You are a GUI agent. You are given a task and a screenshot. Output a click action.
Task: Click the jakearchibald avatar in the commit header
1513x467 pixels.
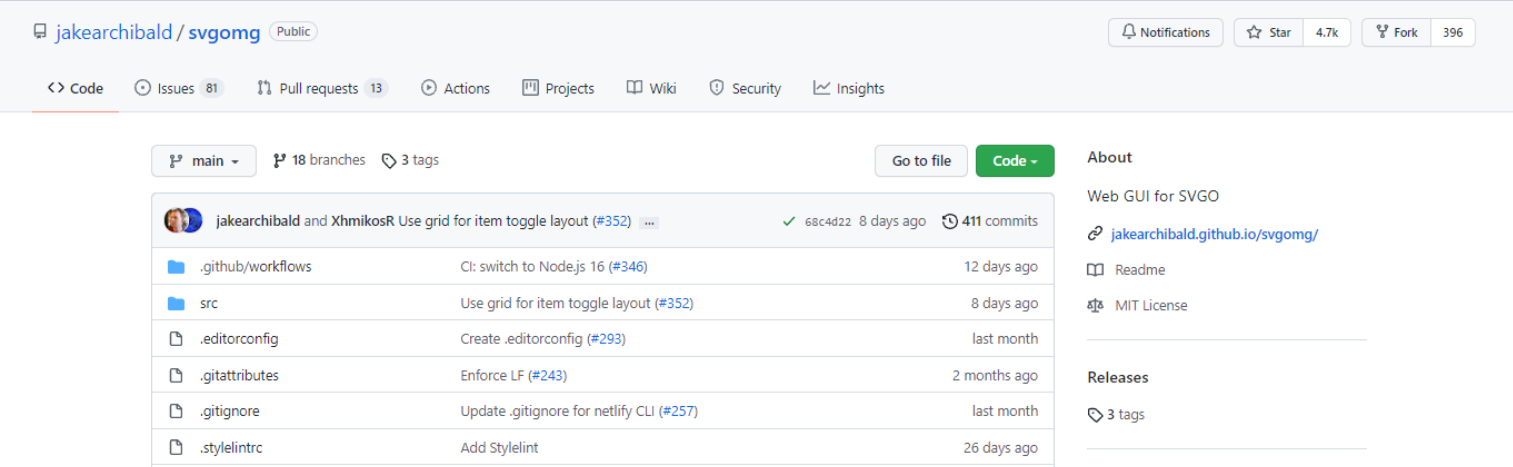click(x=176, y=221)
